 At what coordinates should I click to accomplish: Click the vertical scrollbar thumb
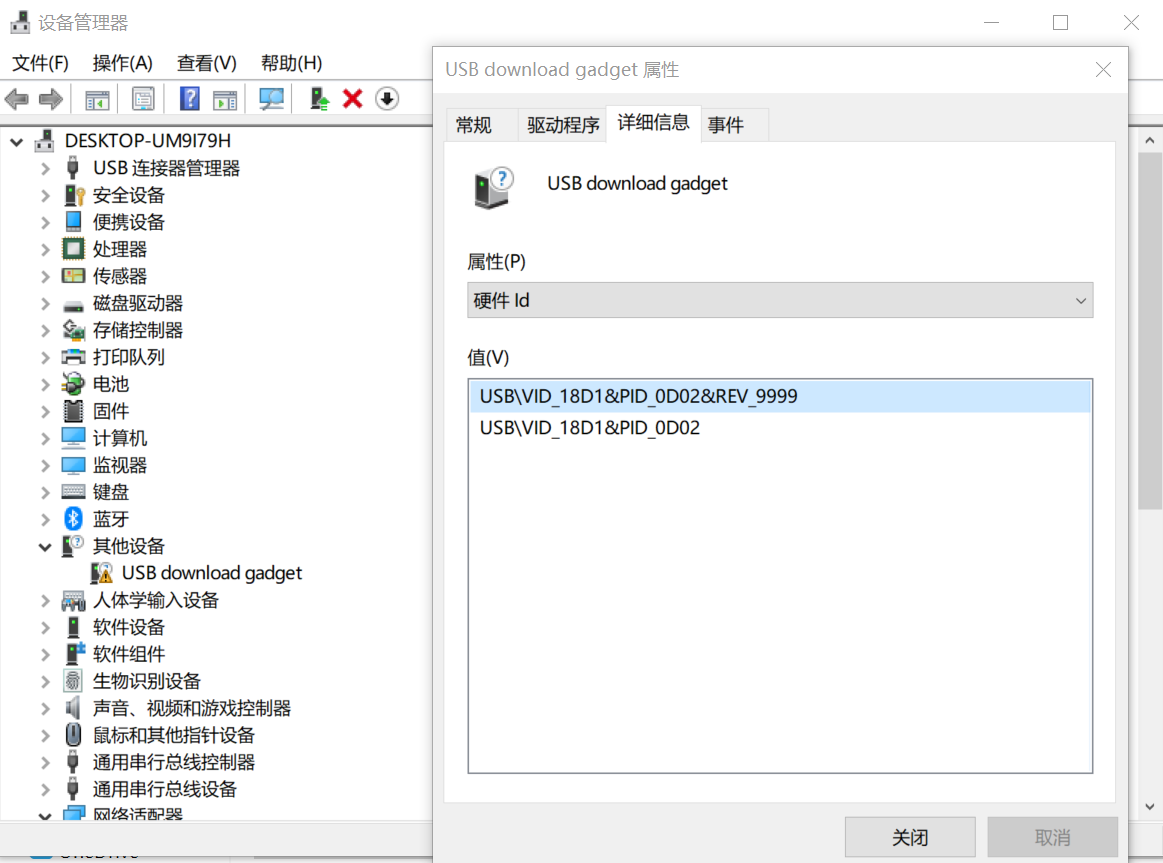pyautogui.click(x=1150, y=331)
